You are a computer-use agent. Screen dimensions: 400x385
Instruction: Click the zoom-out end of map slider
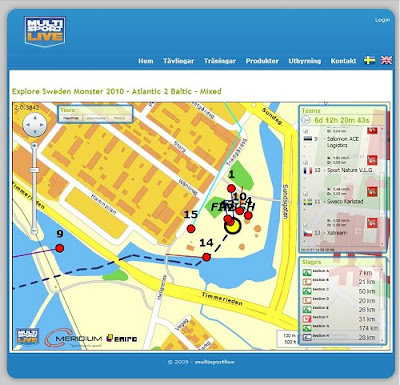point(34,231)
